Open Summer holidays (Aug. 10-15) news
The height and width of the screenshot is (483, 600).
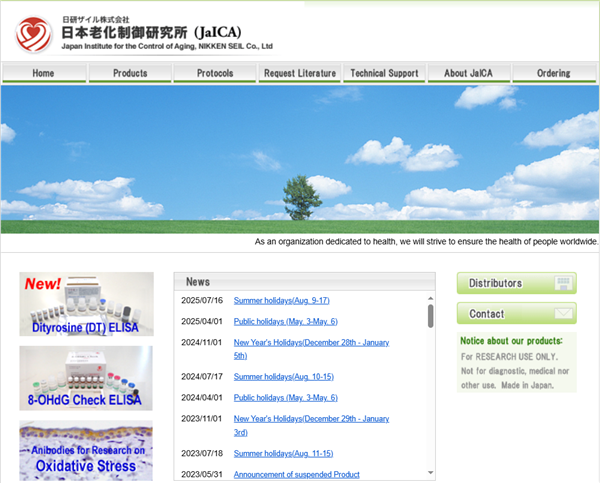284,377
